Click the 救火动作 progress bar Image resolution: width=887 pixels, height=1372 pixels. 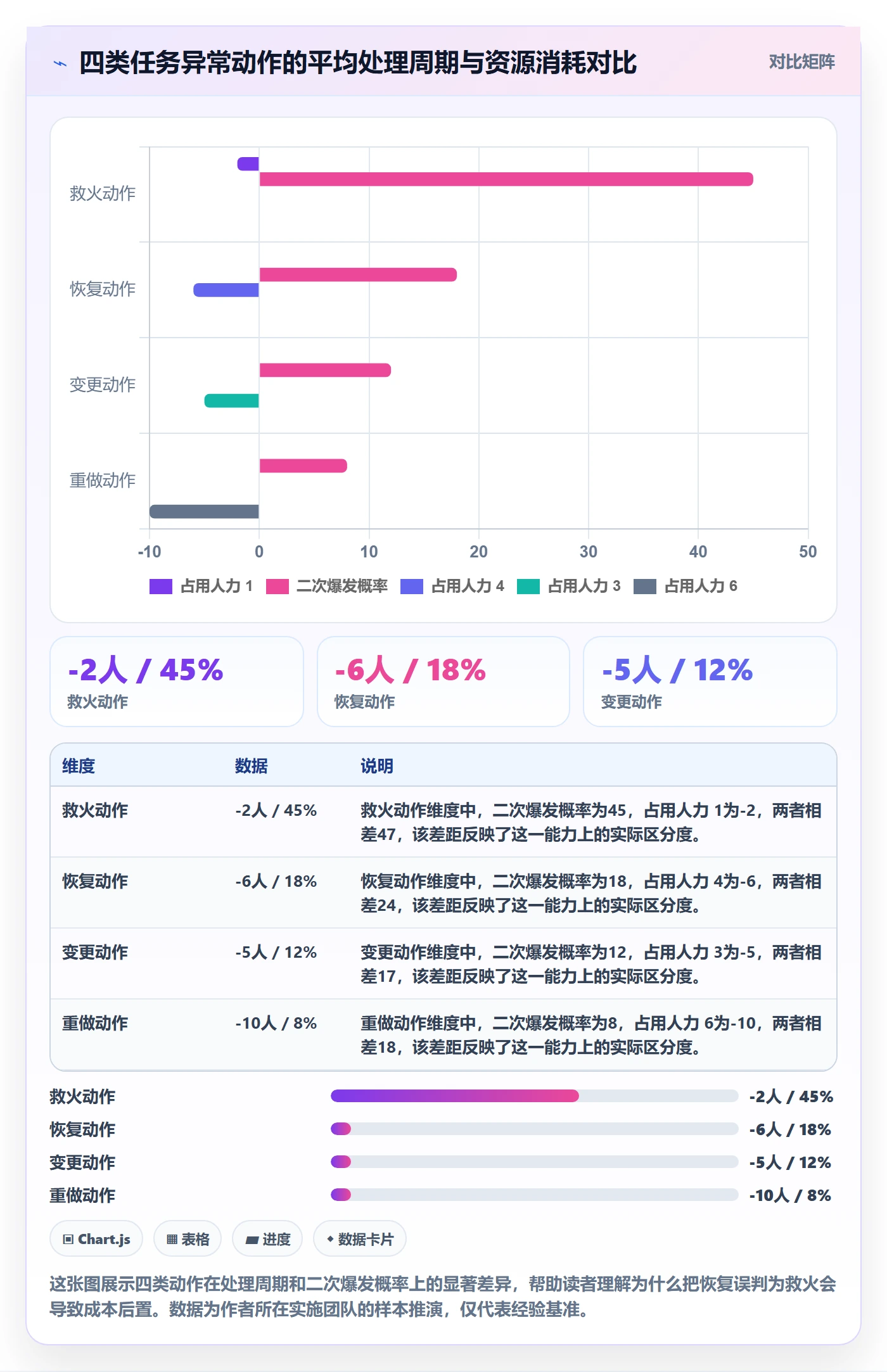pyautogui.click(x=535, y=1096)
